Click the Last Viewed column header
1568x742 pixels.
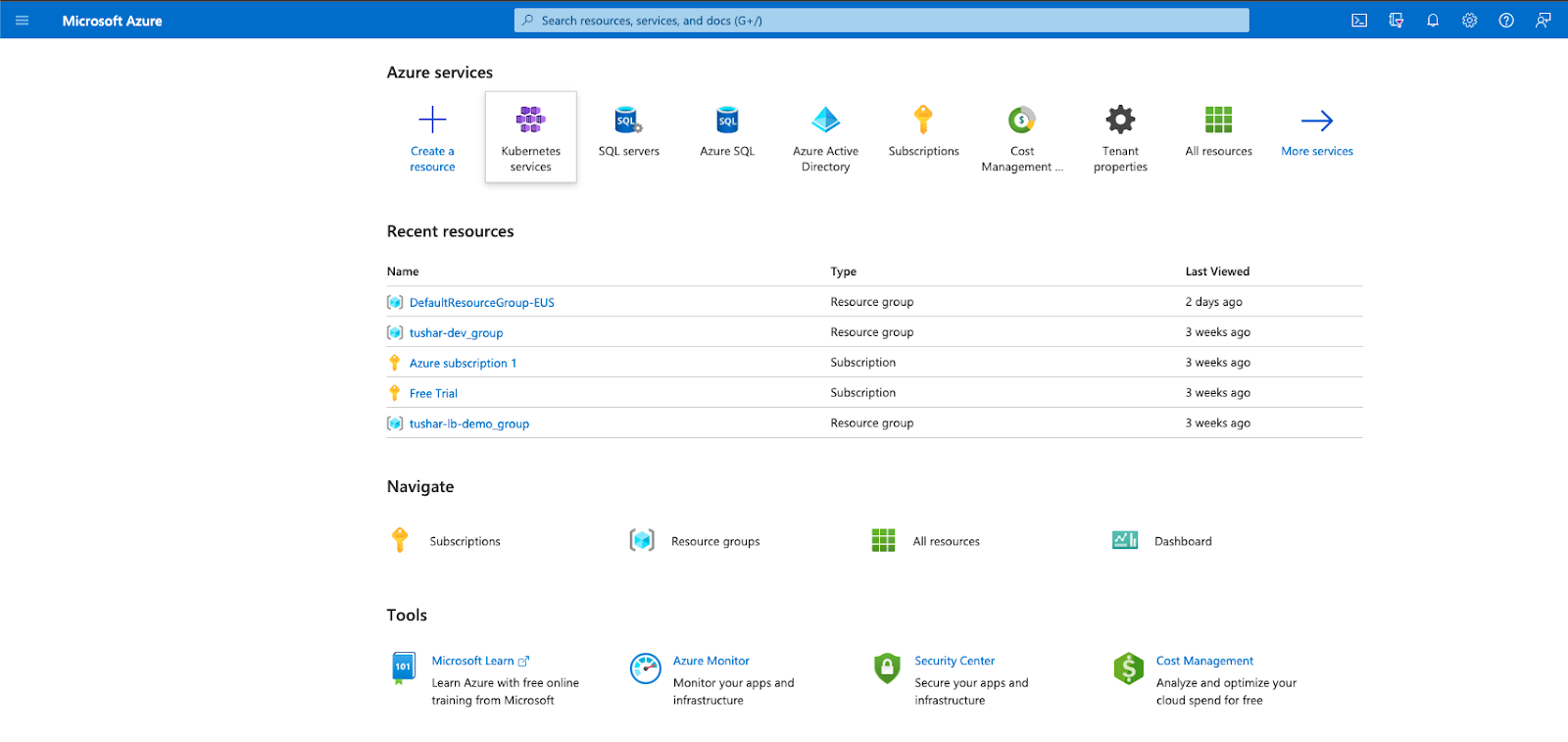tap(1217, 272)
